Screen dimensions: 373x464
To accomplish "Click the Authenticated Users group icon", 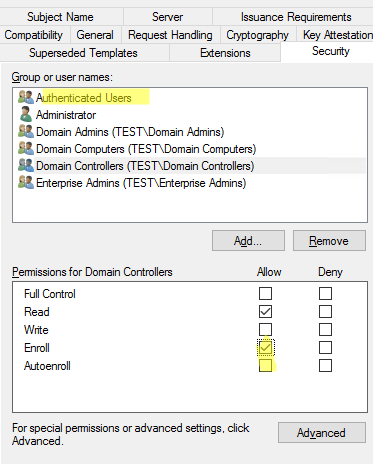I will 26,97.
